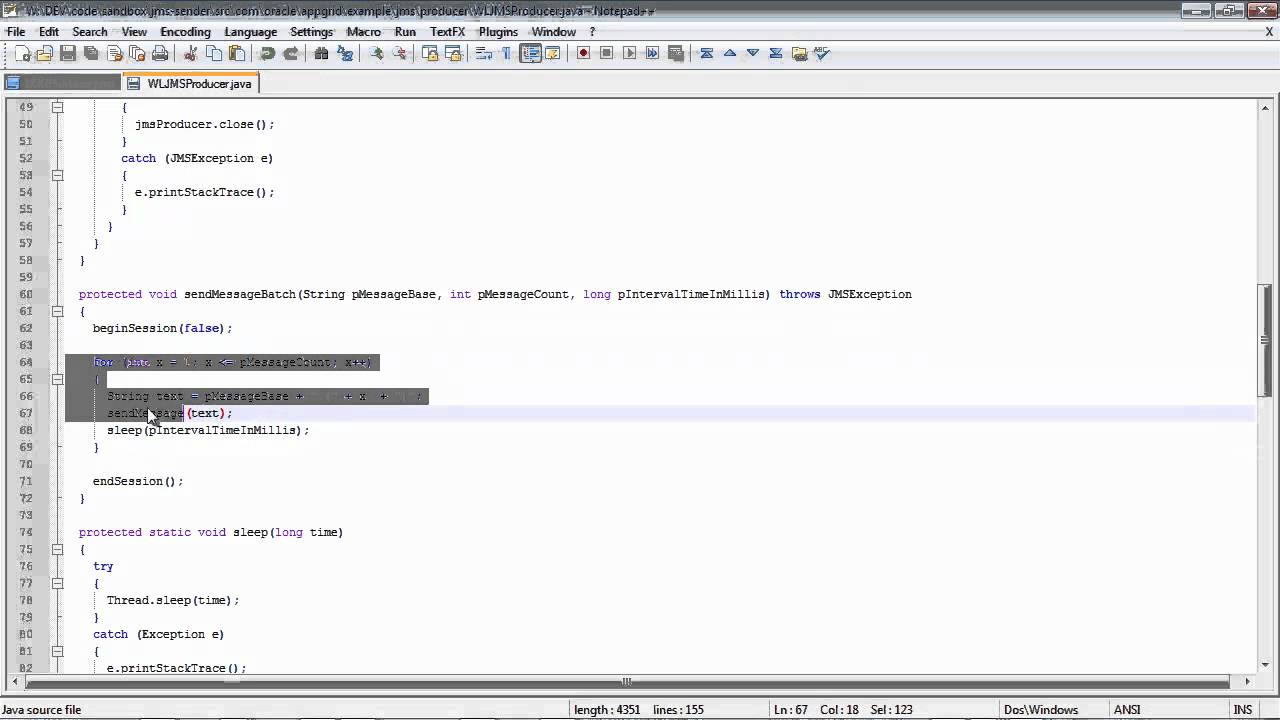Open the Edit menu
Screen dimensions: 1280x720
(49, 31)
